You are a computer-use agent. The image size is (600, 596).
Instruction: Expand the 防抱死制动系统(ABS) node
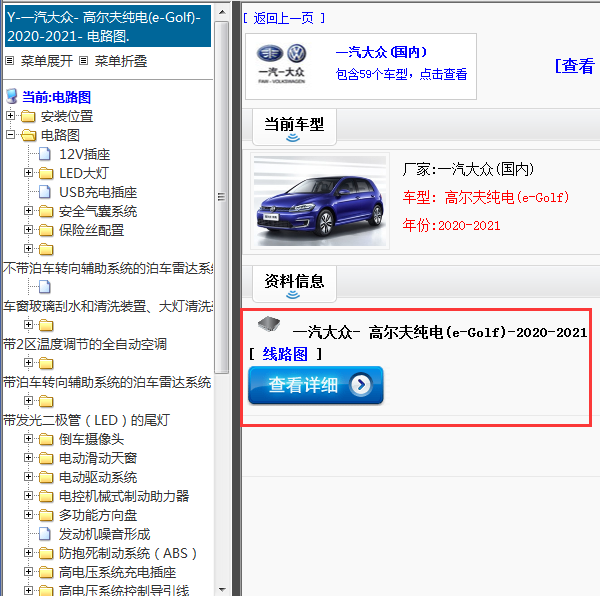tap(28, 552)
